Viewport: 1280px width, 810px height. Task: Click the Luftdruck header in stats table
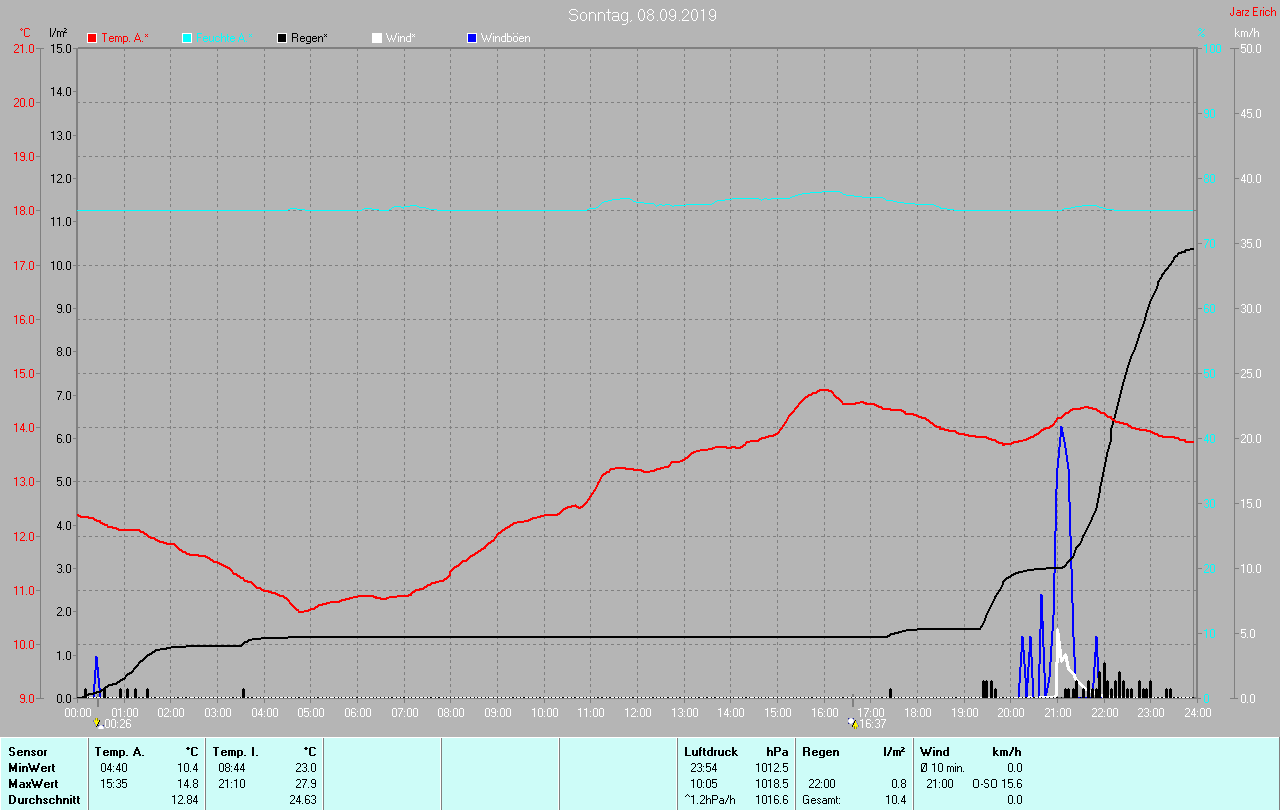(x=709, y=751)
